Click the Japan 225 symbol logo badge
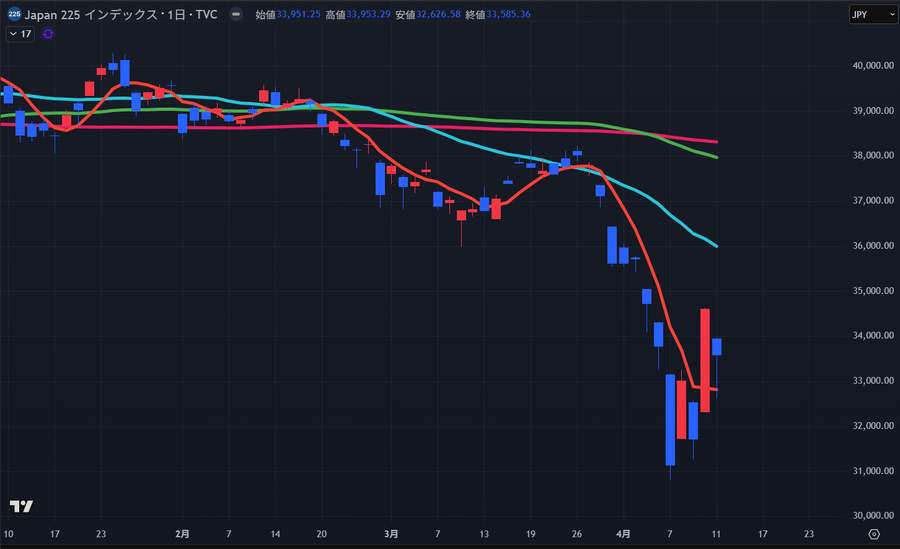Viewport: 900px width, 549px height. [14, 14]
